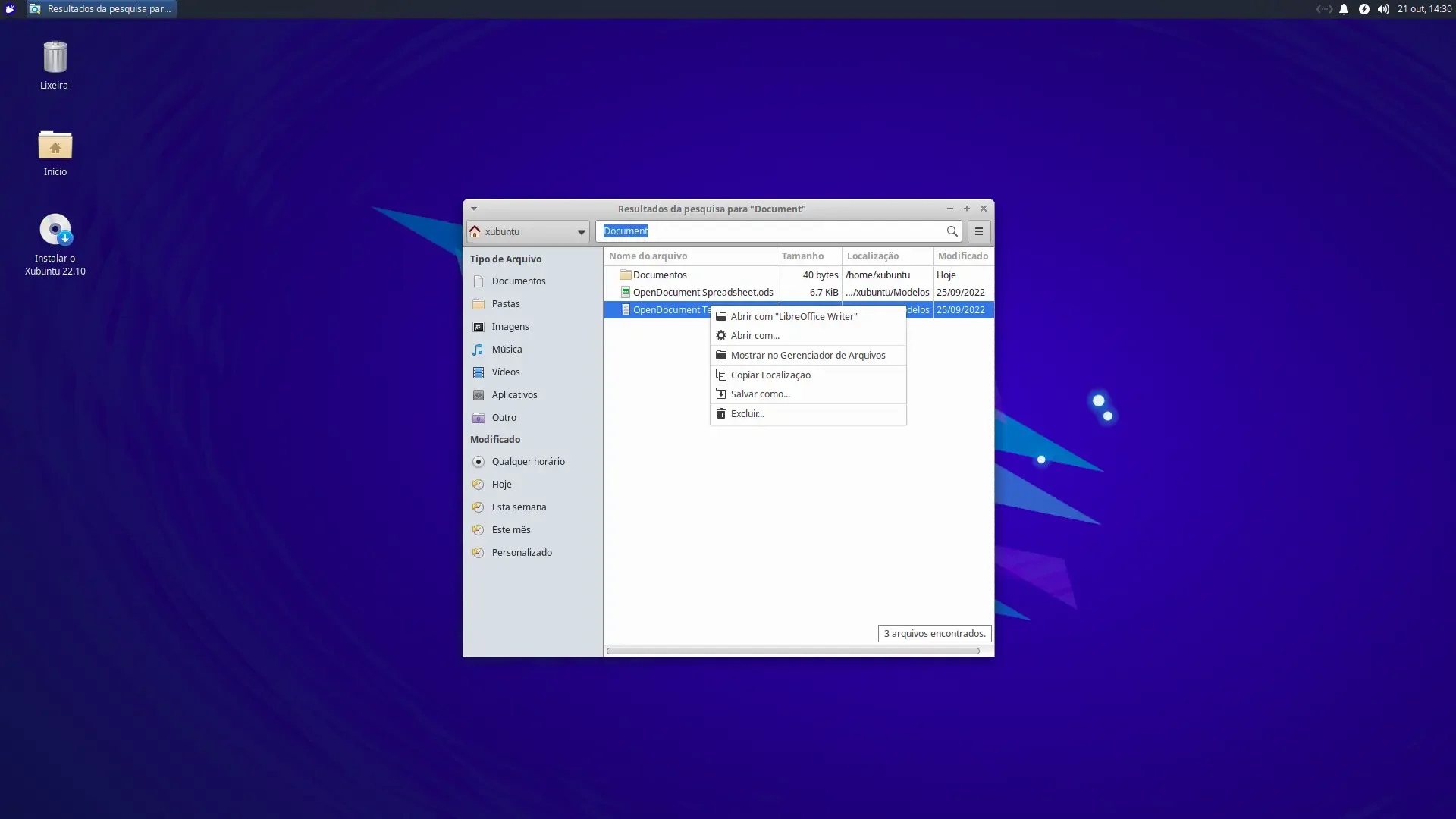Image resolution: width=1456 pixels, height=819 pixels.
Task: Sort by Modificado column header
Action: [963, 256]
